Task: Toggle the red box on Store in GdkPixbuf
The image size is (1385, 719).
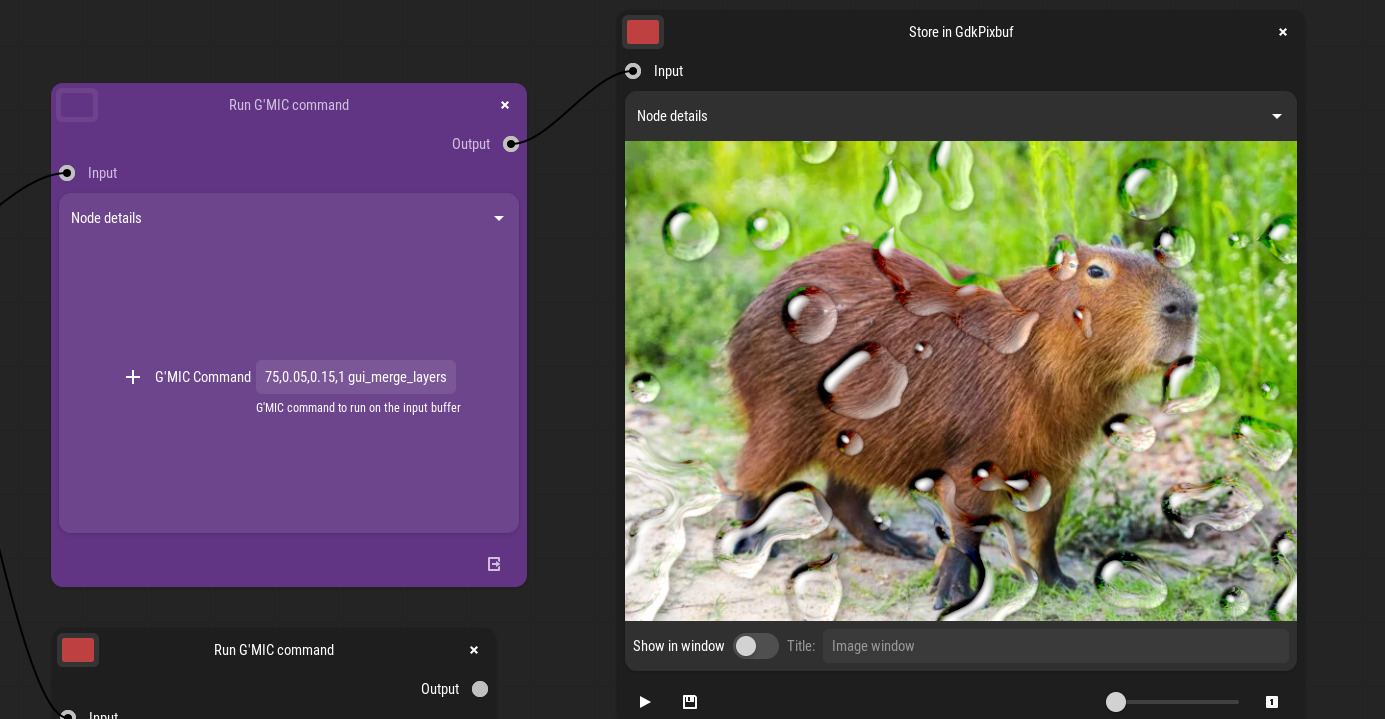Action: (x=643, y=32)
